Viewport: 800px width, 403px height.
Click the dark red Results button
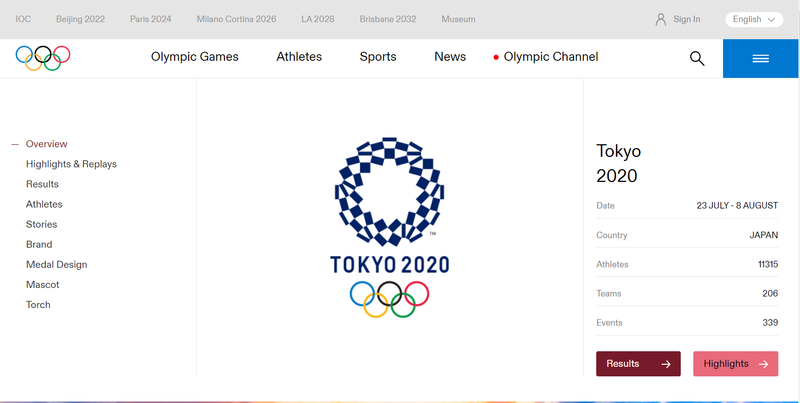point(638,364)
